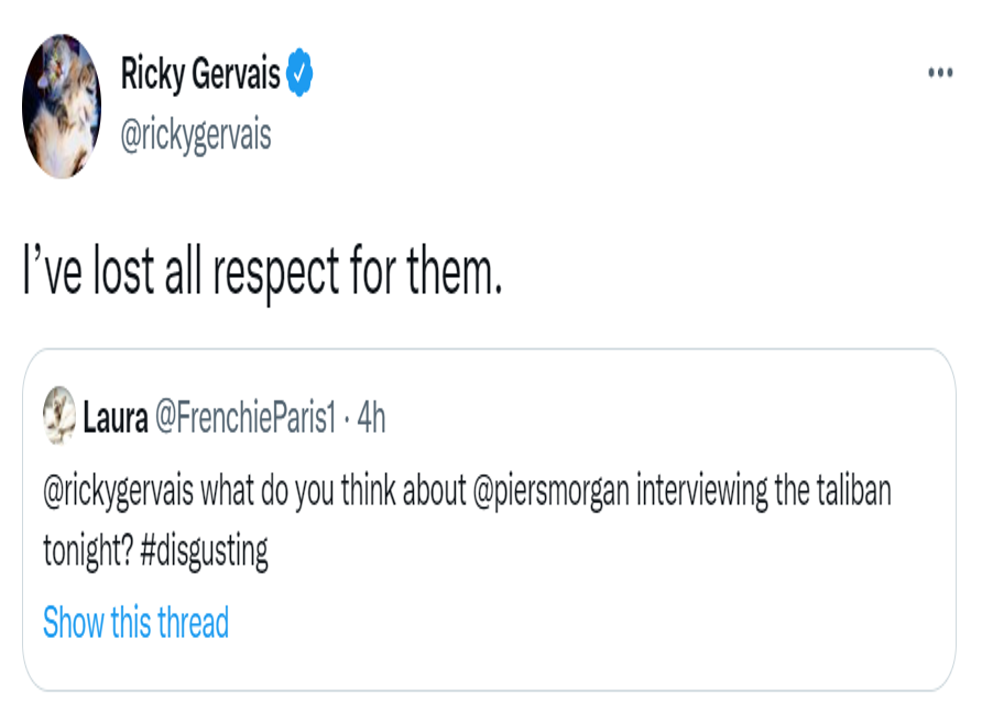Viewport: 982px width, 726px height.
Task: Click Ricky Gervais's profile avatar
Action: 62,106
